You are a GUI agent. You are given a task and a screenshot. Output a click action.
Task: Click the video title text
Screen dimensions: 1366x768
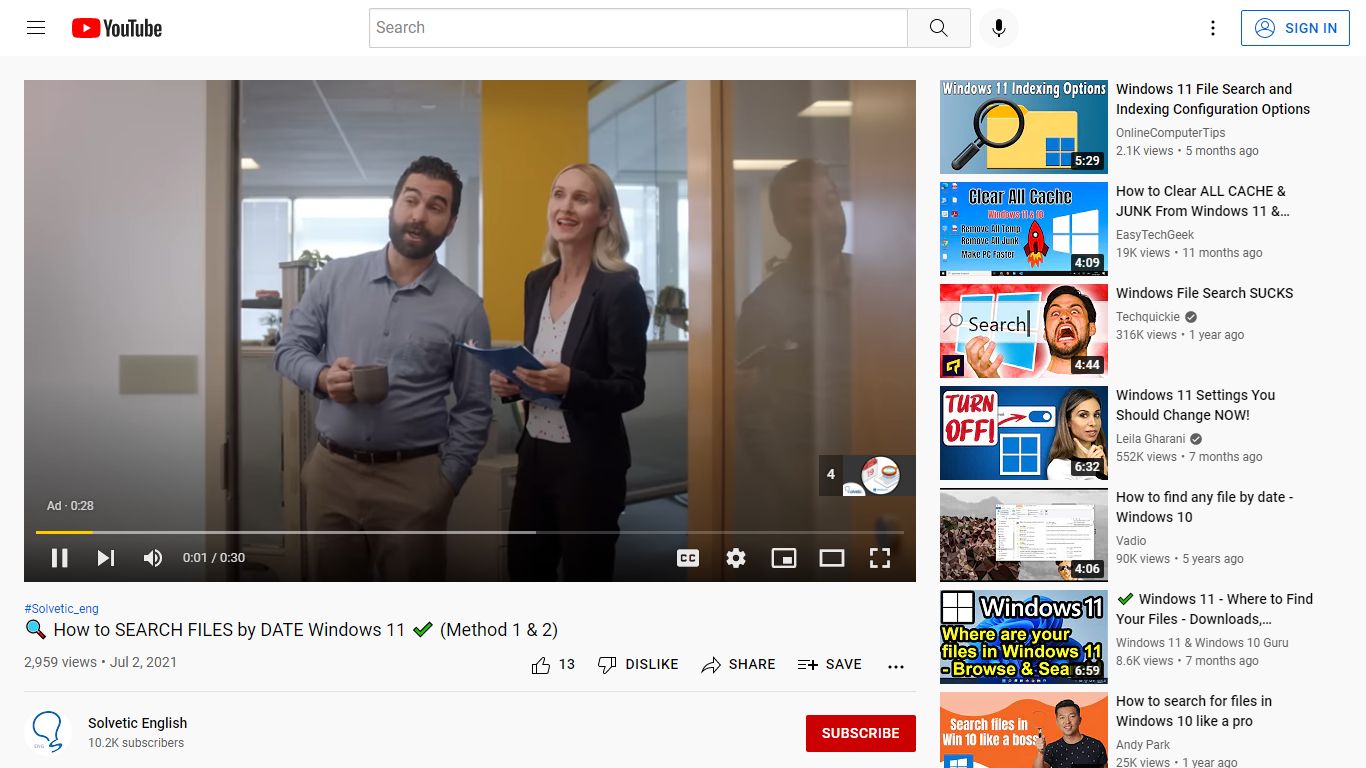point(291,630)
